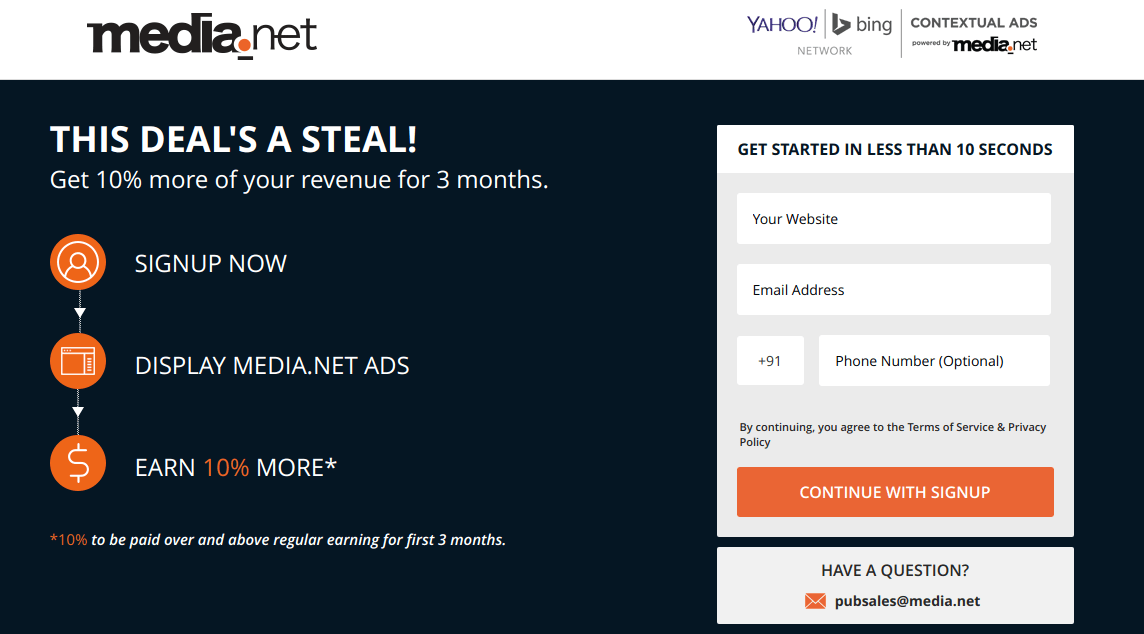This screenshot has height=634, width=1144.
Task: Click the orange user signup icon
Action: tap(78, 262)
